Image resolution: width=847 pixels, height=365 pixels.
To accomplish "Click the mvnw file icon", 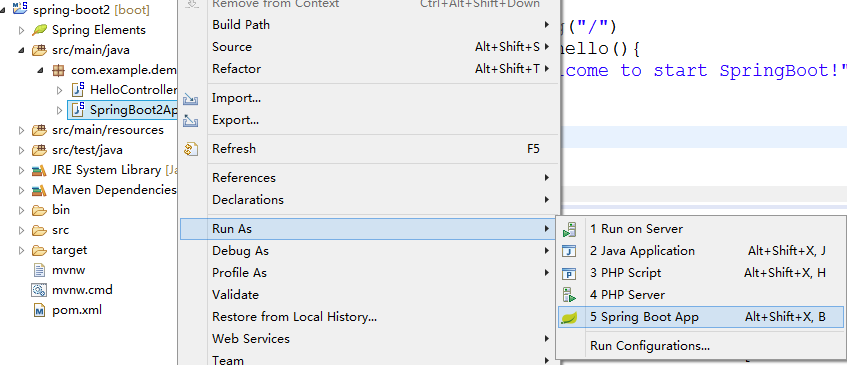I will coord(39,270).
